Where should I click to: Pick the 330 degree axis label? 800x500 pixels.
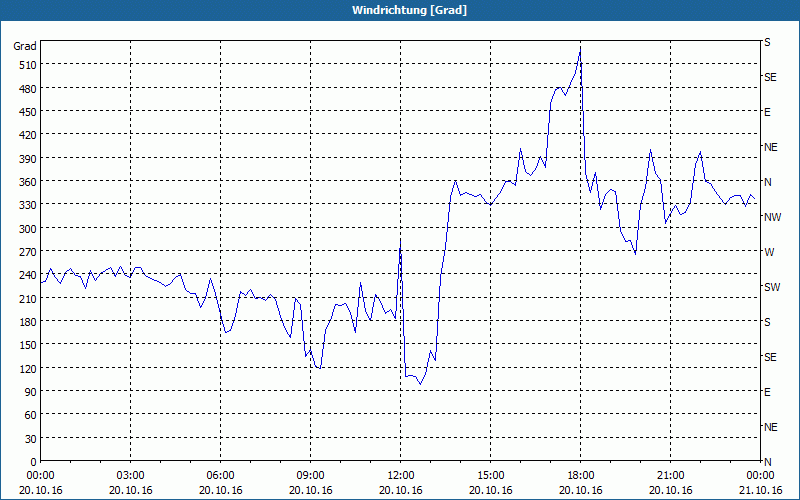(28, 205)
